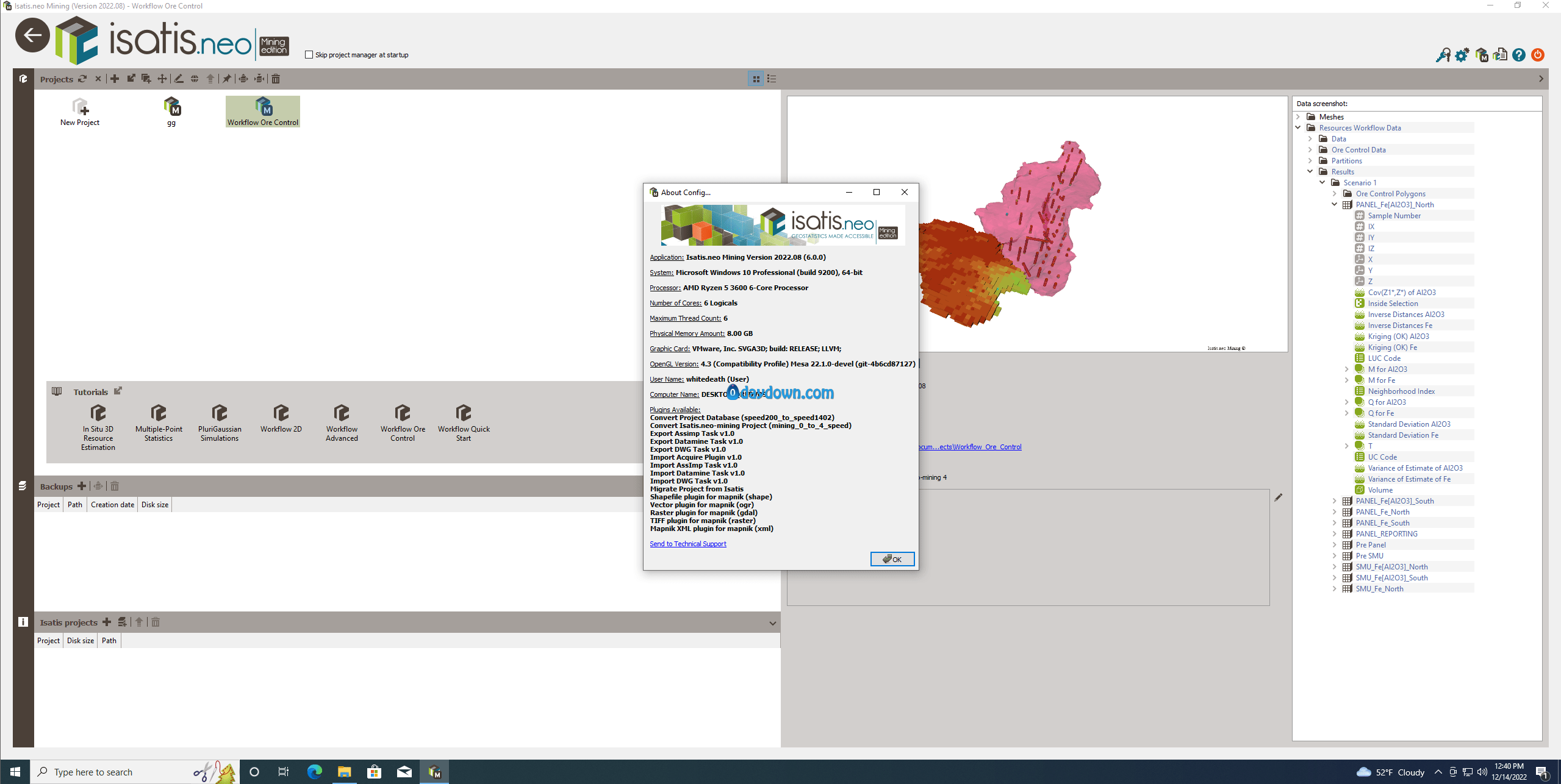Screen dimensions: 1561x784
Task: Open the release notes document icon
Action: [x=1501, y=55]
